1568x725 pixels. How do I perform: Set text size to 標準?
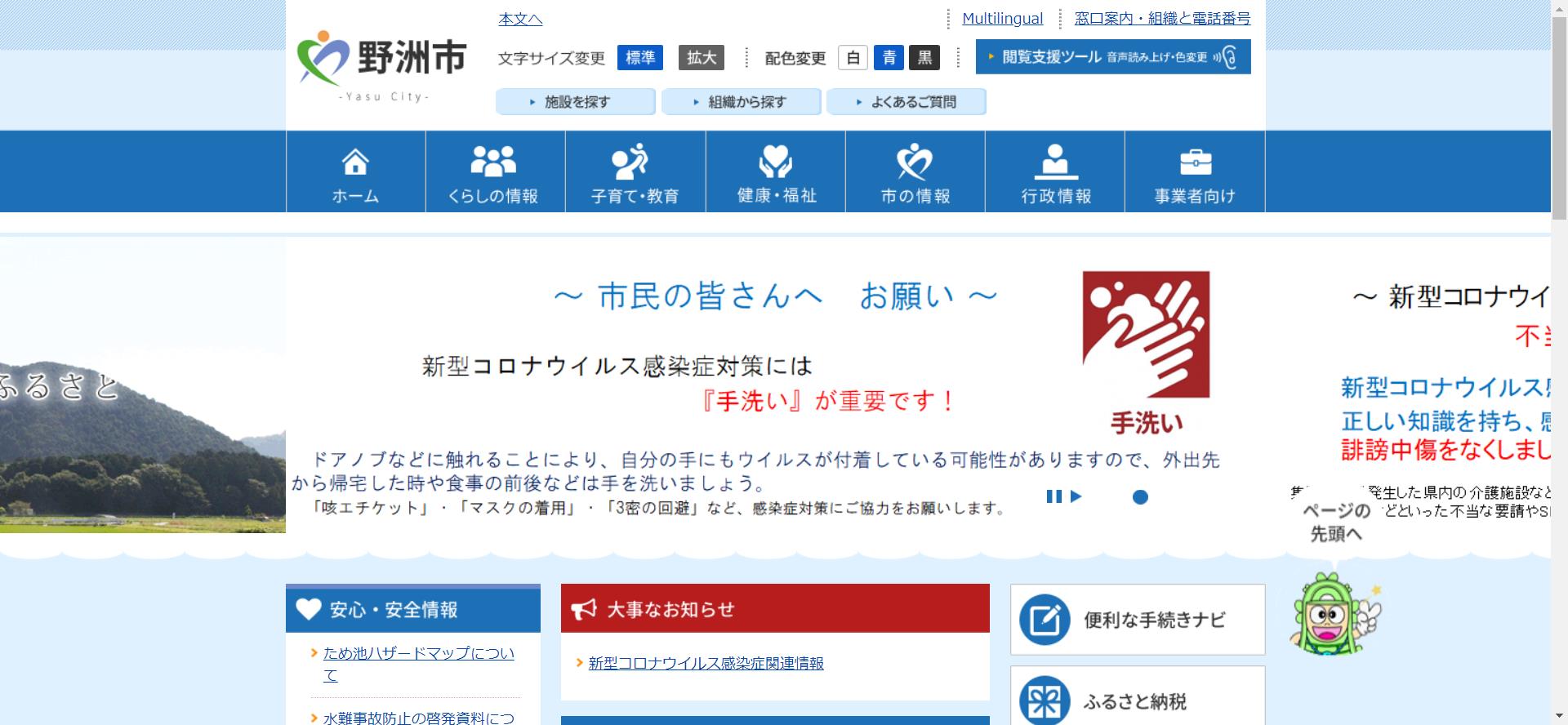click(640, 57)
